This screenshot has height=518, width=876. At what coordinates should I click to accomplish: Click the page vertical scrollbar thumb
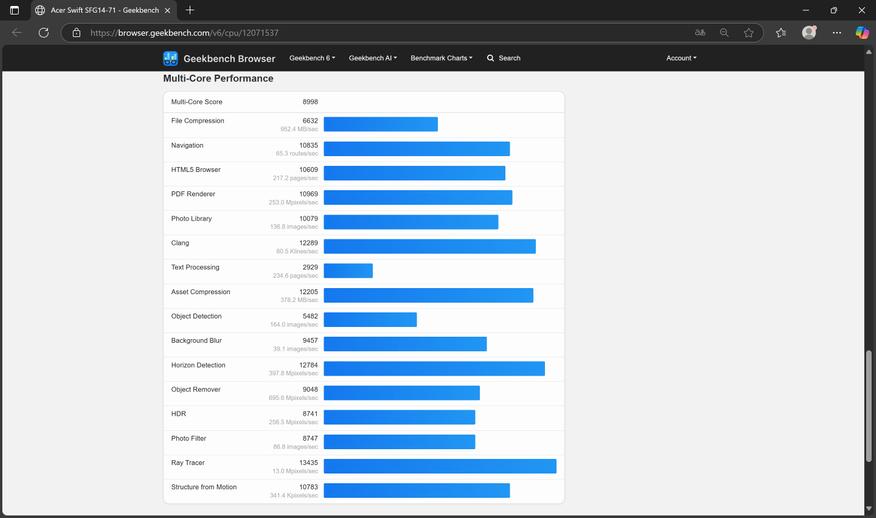point(868,406)
